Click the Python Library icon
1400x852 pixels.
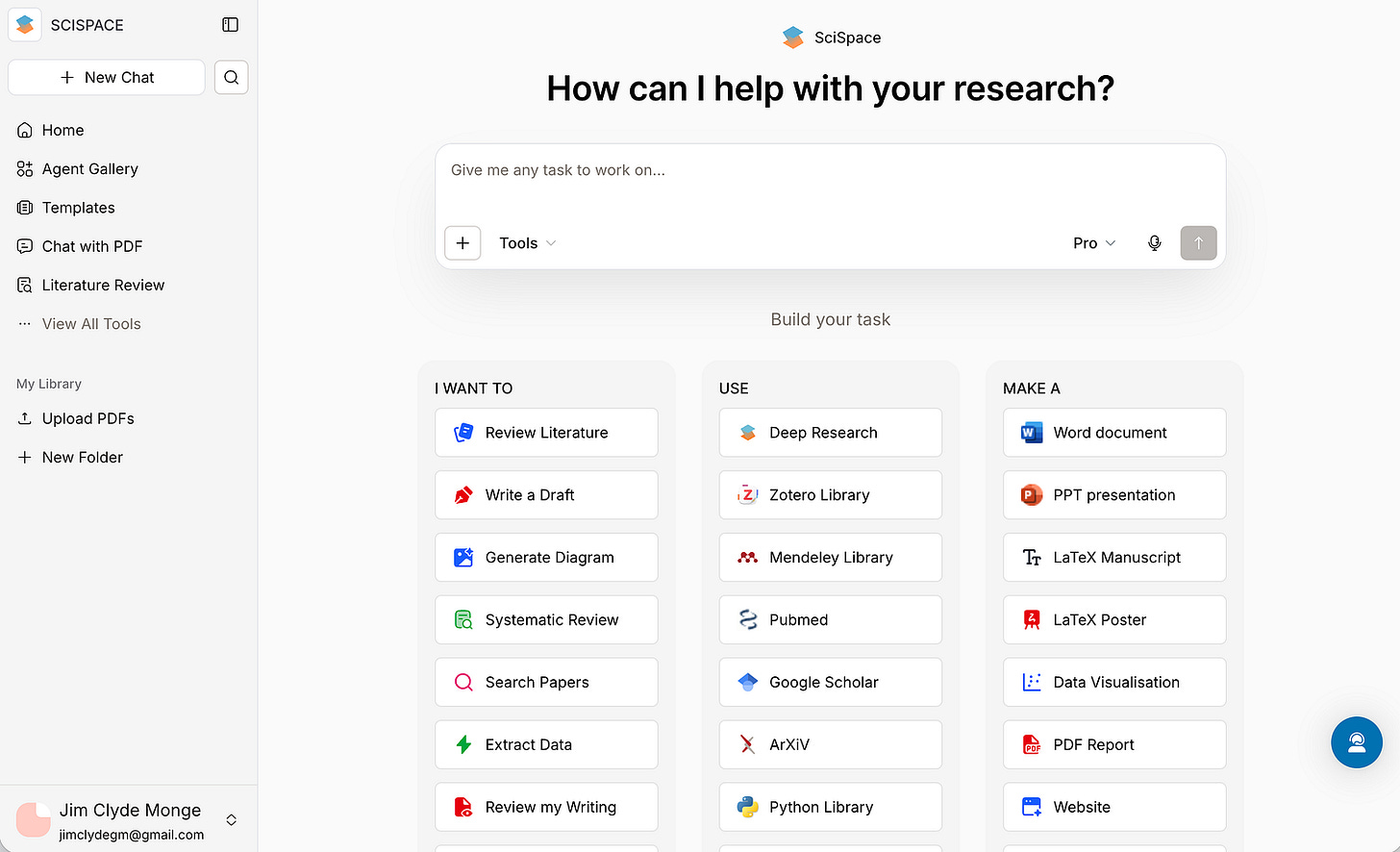[x=748, y=808]
